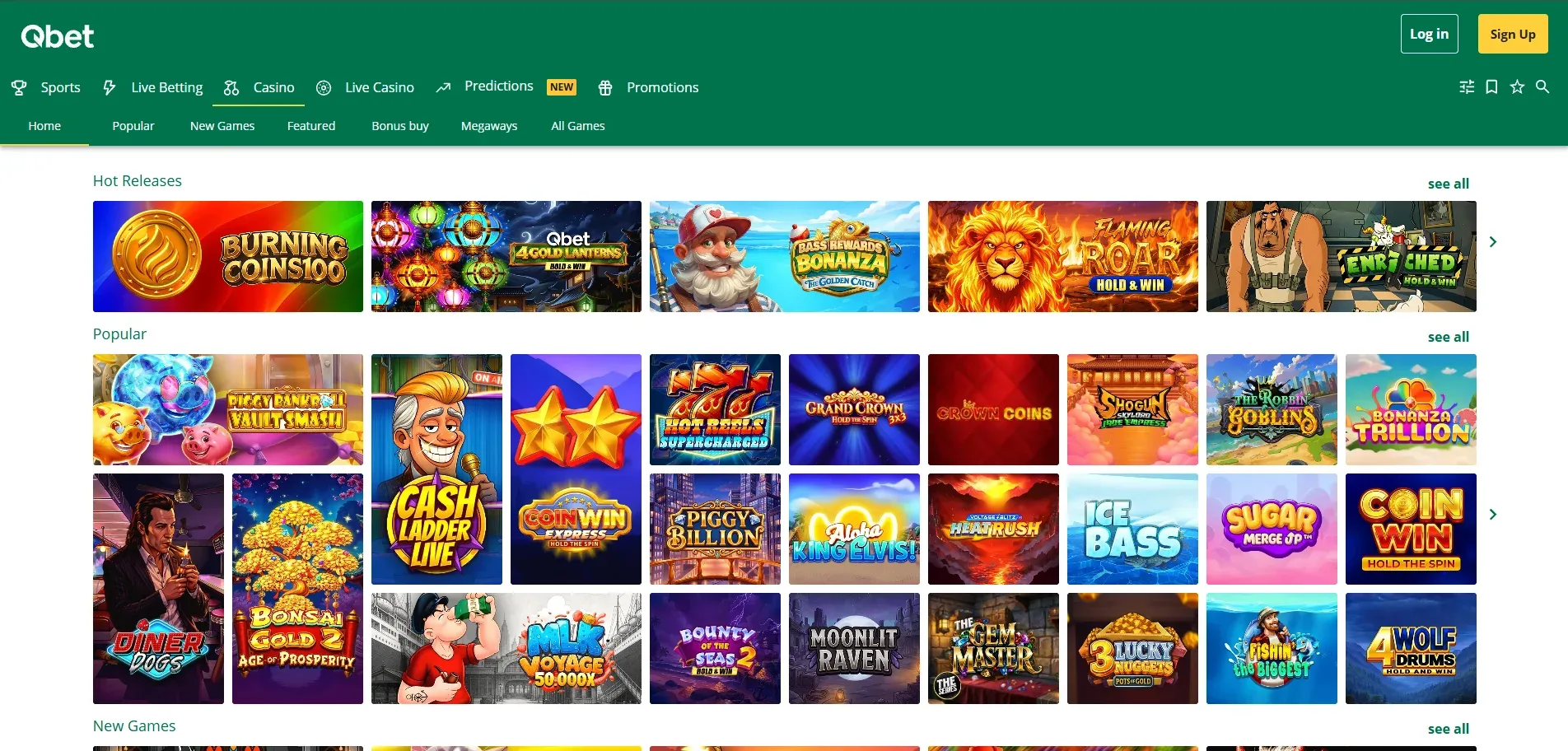Click see all for Hot Releases
This screenshot has width=1568, height=751.
click(x=1449, y=184)
